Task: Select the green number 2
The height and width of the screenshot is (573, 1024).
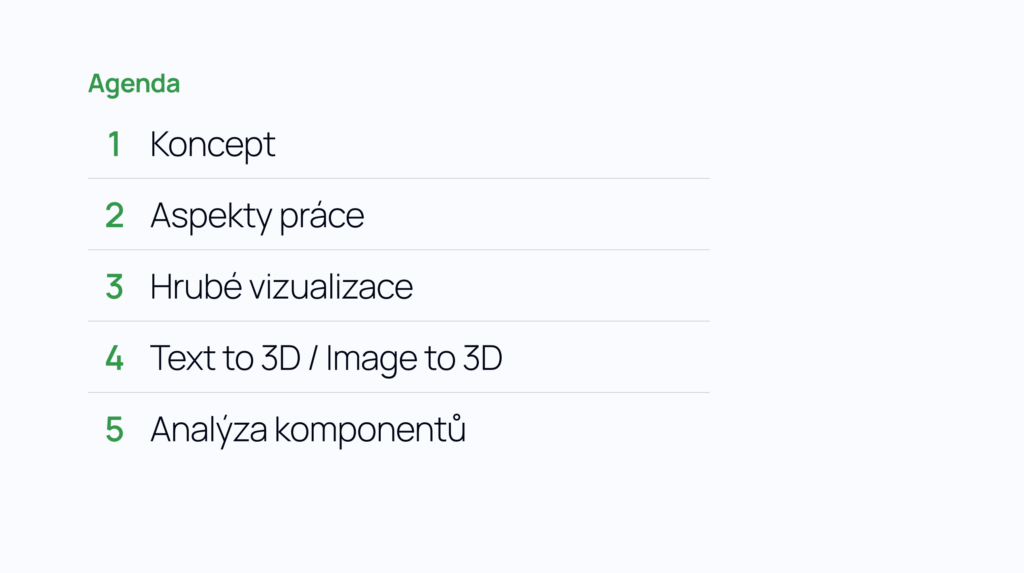Action: point(114,216)
